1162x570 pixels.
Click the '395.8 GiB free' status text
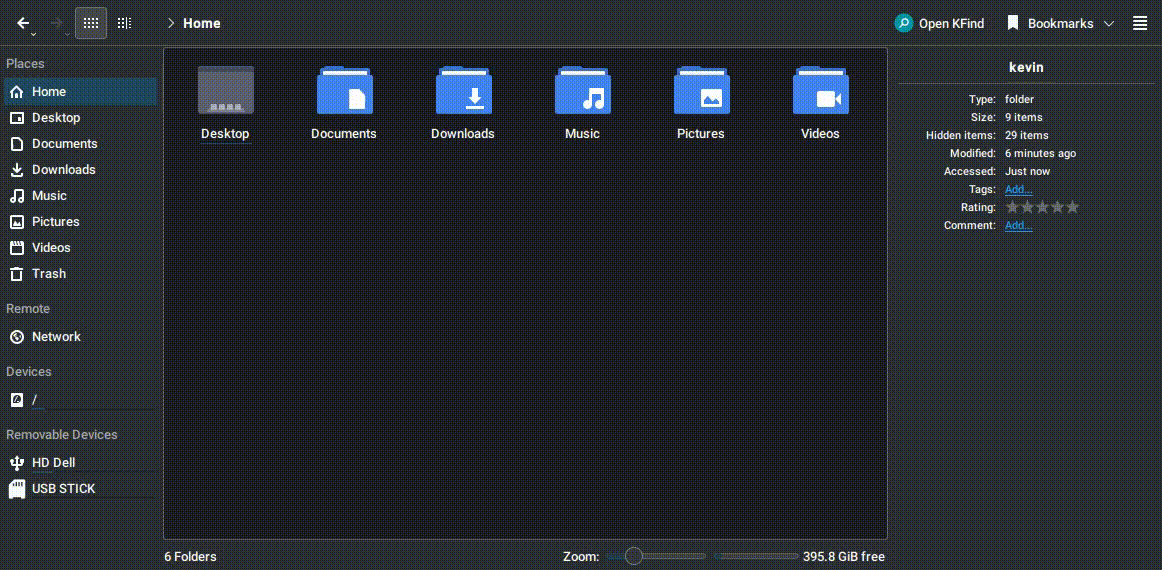(843, 557)
